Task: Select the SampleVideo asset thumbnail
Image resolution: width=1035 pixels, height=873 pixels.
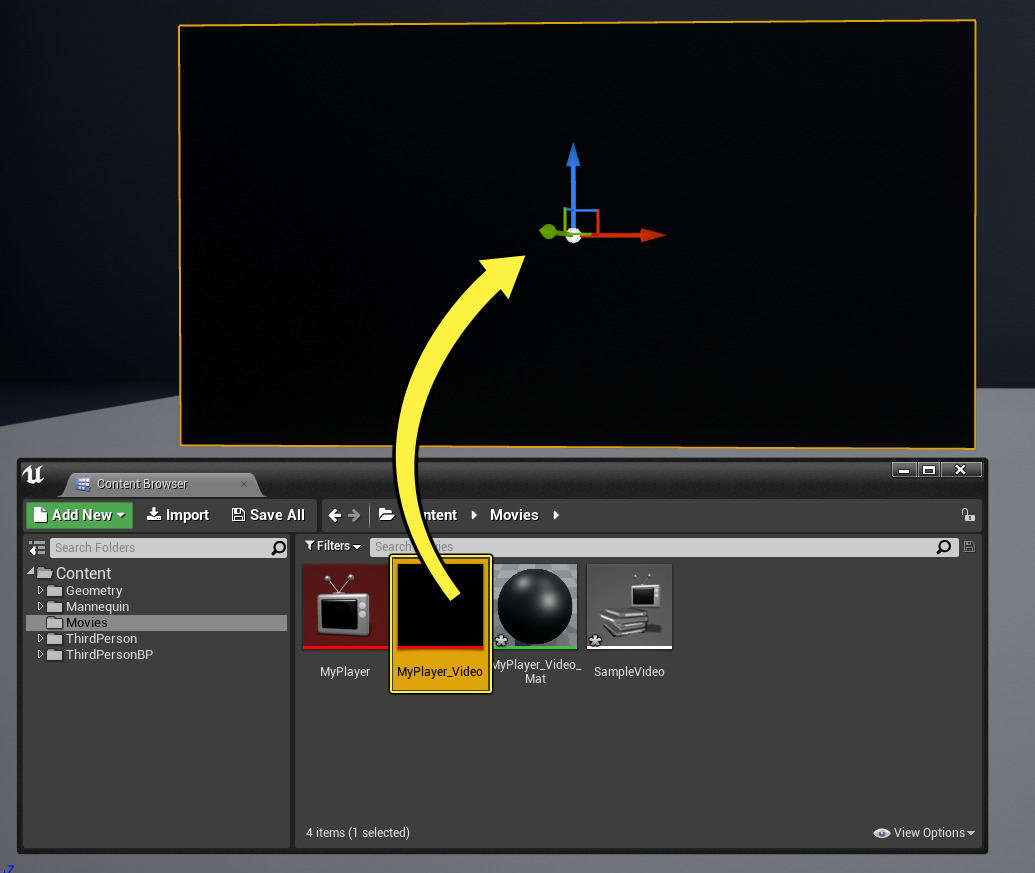Action: 629,606
